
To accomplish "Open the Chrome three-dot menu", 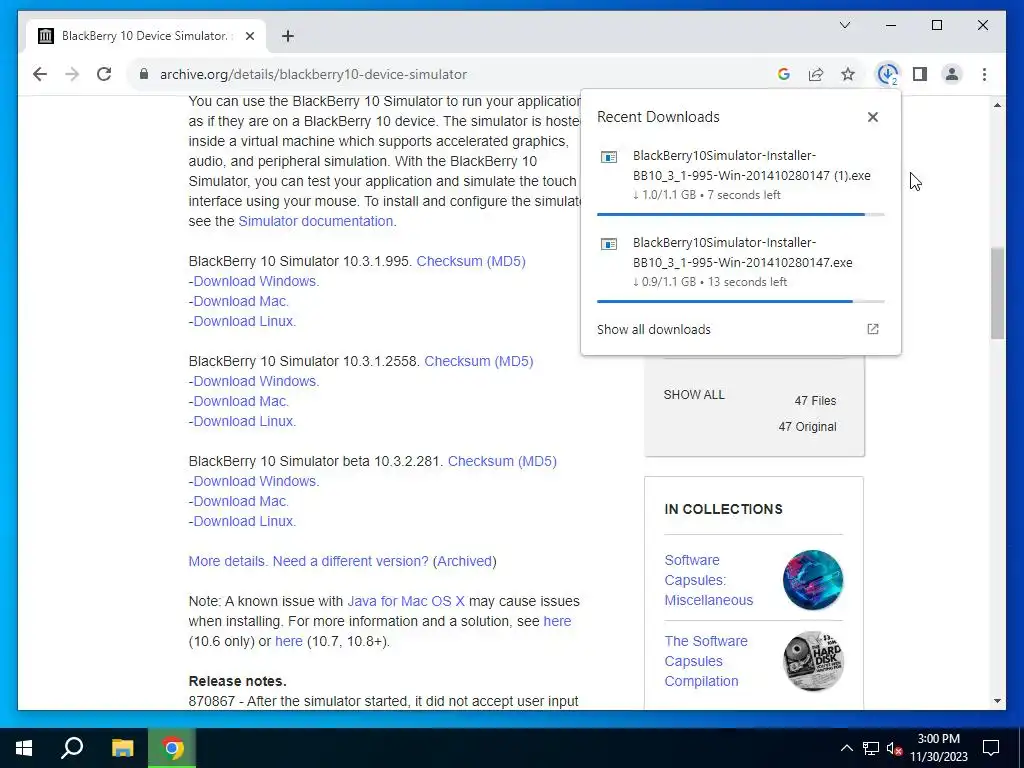I will click(984, 74).
